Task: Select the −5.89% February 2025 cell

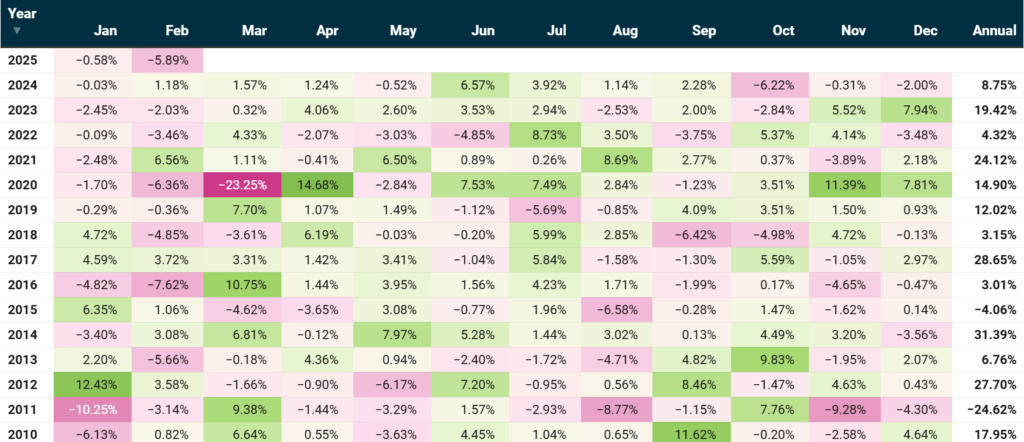Action: 168,59
